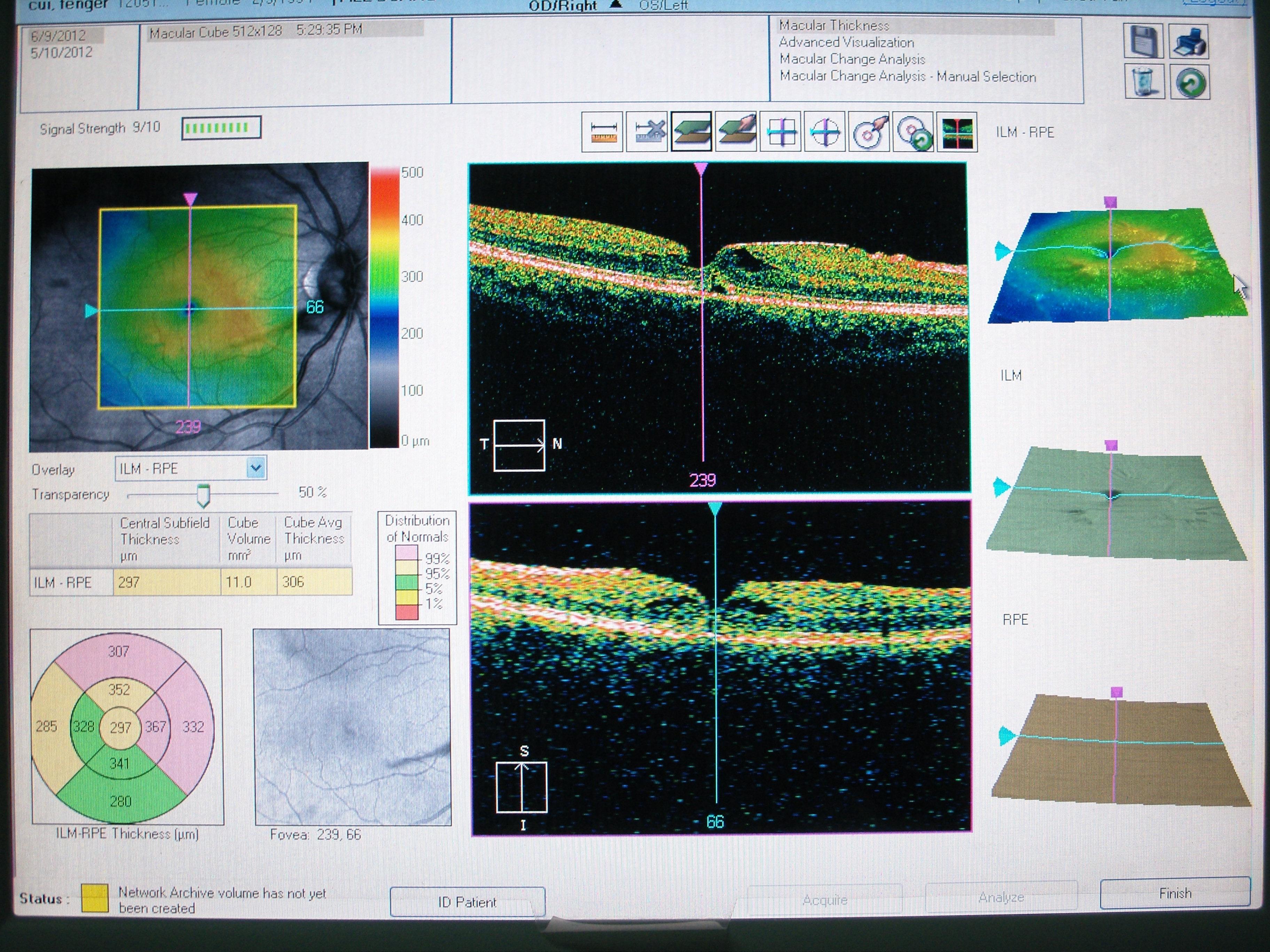
Task: Click outer superior ETDRS sector 307
Action: (119, 651)
